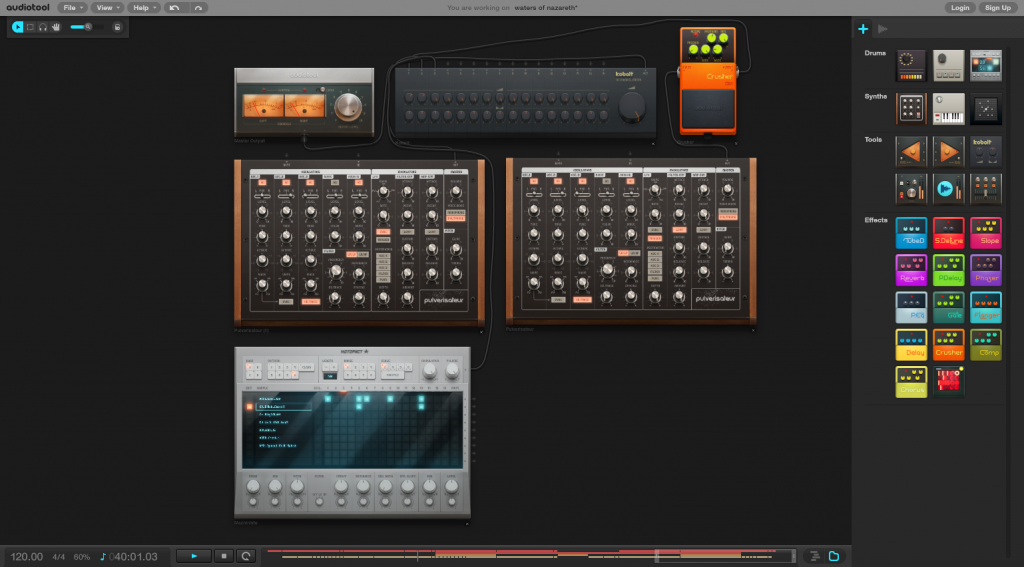Add the TubeD effect pedal
This screenshot has width=1024, height=567.
(x=911, y=233)
